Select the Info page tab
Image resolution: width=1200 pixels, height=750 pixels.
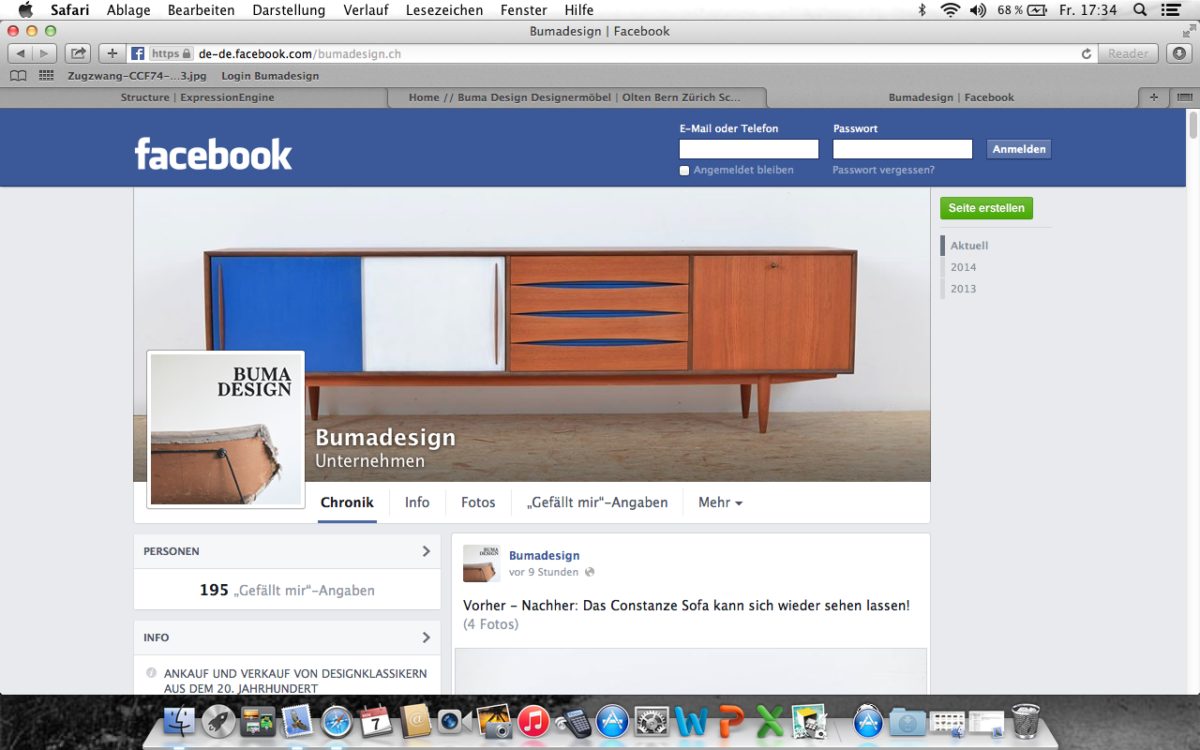click(417, 503)
